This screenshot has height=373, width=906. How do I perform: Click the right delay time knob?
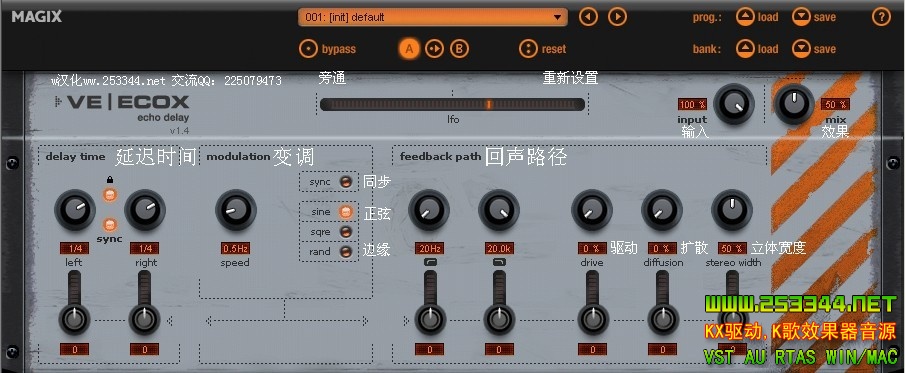click(x=145, y=210)
